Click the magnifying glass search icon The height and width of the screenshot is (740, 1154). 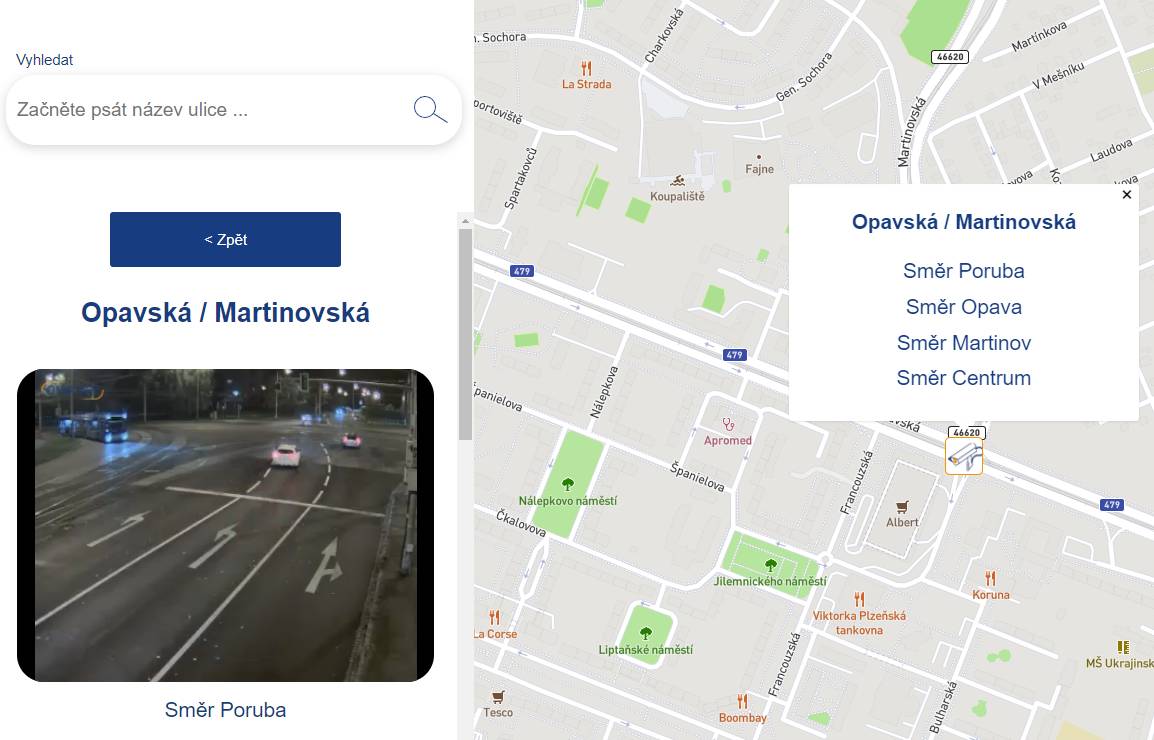click(431, 109)
